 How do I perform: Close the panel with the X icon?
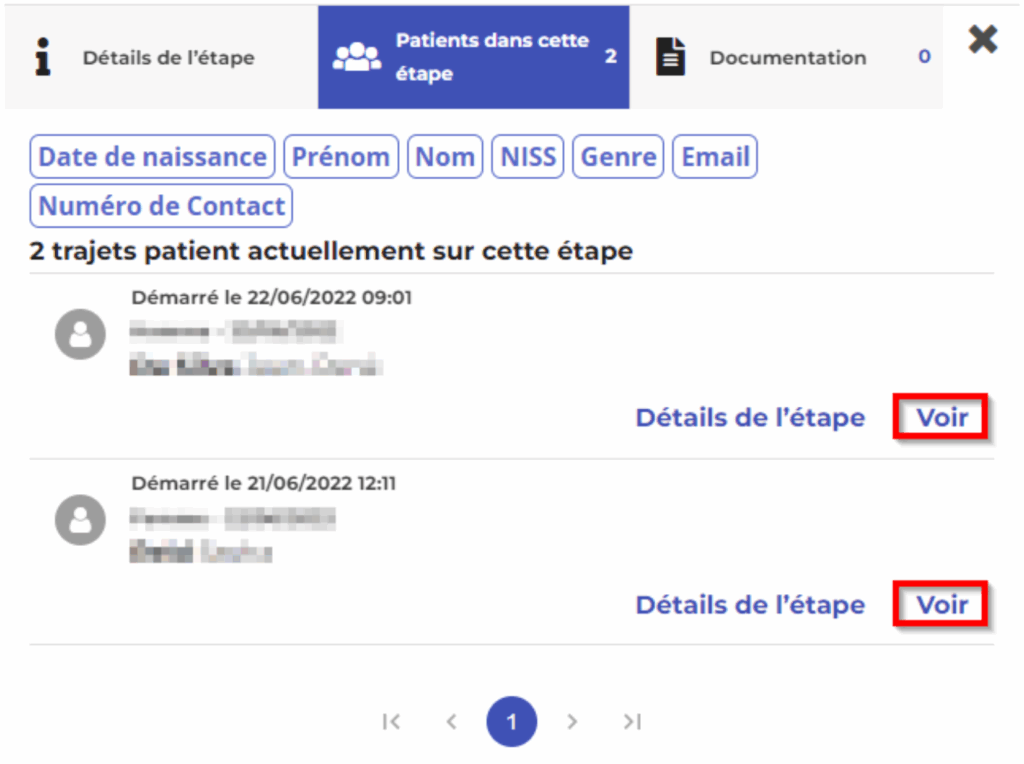(x=983, y=40)
